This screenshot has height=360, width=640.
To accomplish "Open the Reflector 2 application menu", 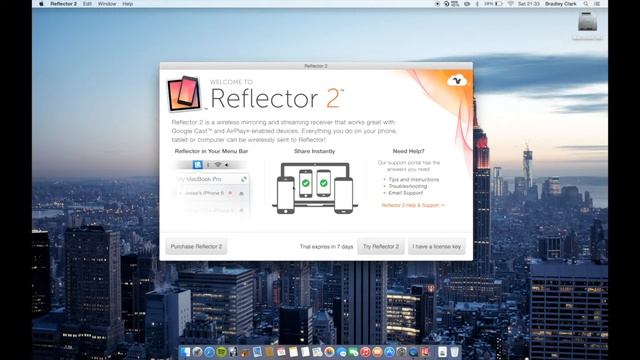I will [63, 4].
